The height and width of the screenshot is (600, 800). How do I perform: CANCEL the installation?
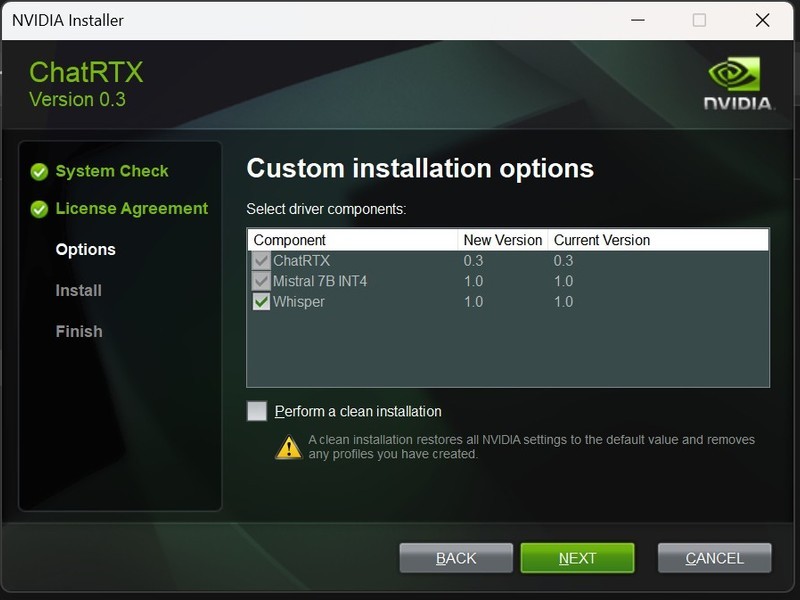(x=714, y=558)
